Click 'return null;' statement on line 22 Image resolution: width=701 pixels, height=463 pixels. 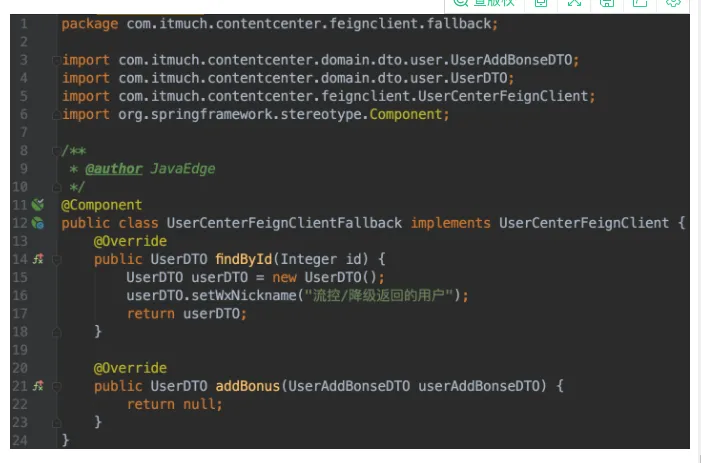point(174,404)
